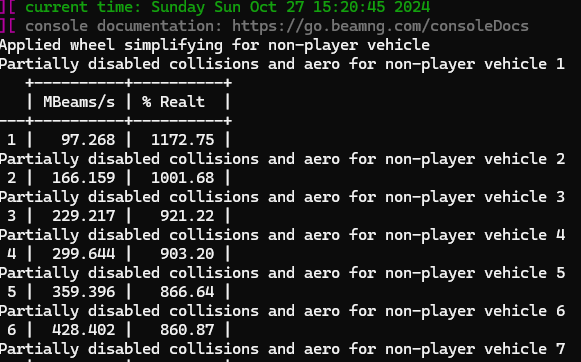This screenshot has height=362, width=581.
Task: Select the value 428.402 in row 6
Action: 84,330
